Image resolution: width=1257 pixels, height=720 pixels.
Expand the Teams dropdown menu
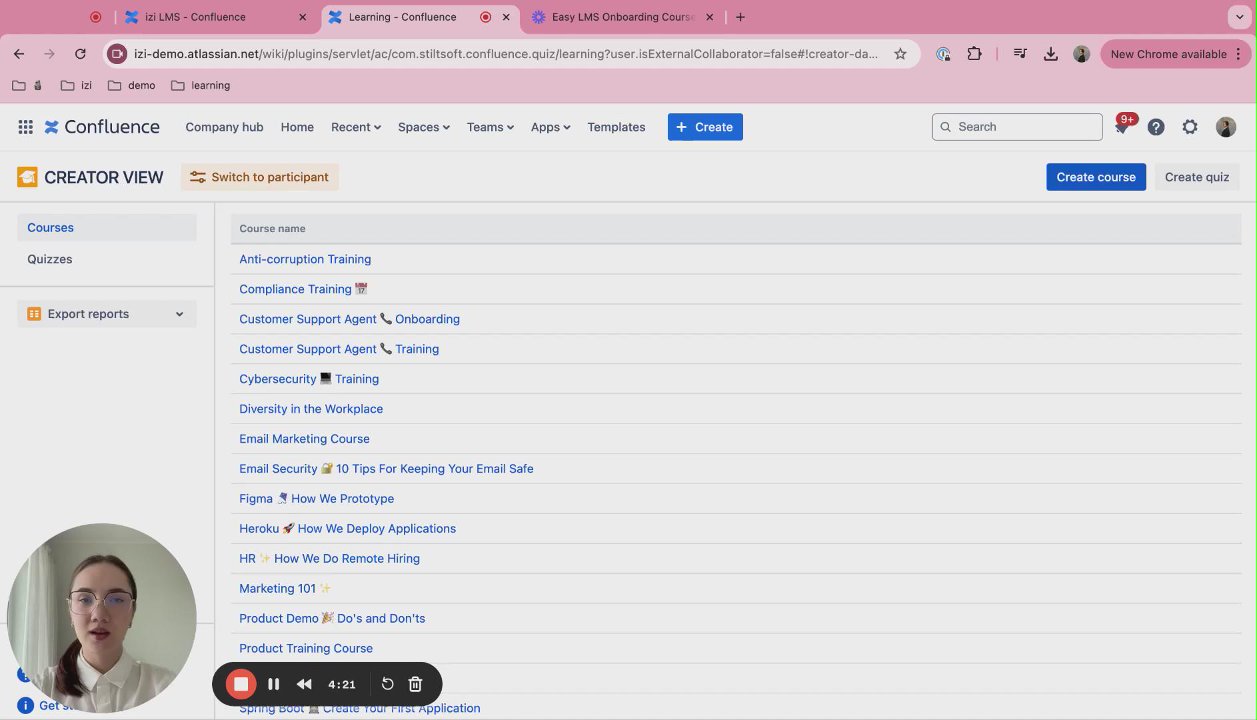pyautogui.click(x=490, y=127)
